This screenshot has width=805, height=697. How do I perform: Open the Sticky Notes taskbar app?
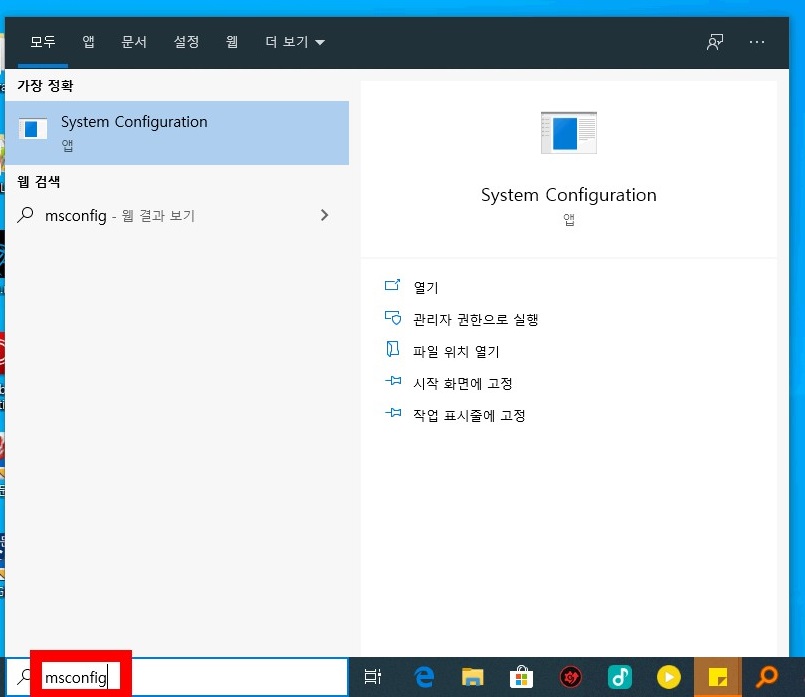coord(718,677)
